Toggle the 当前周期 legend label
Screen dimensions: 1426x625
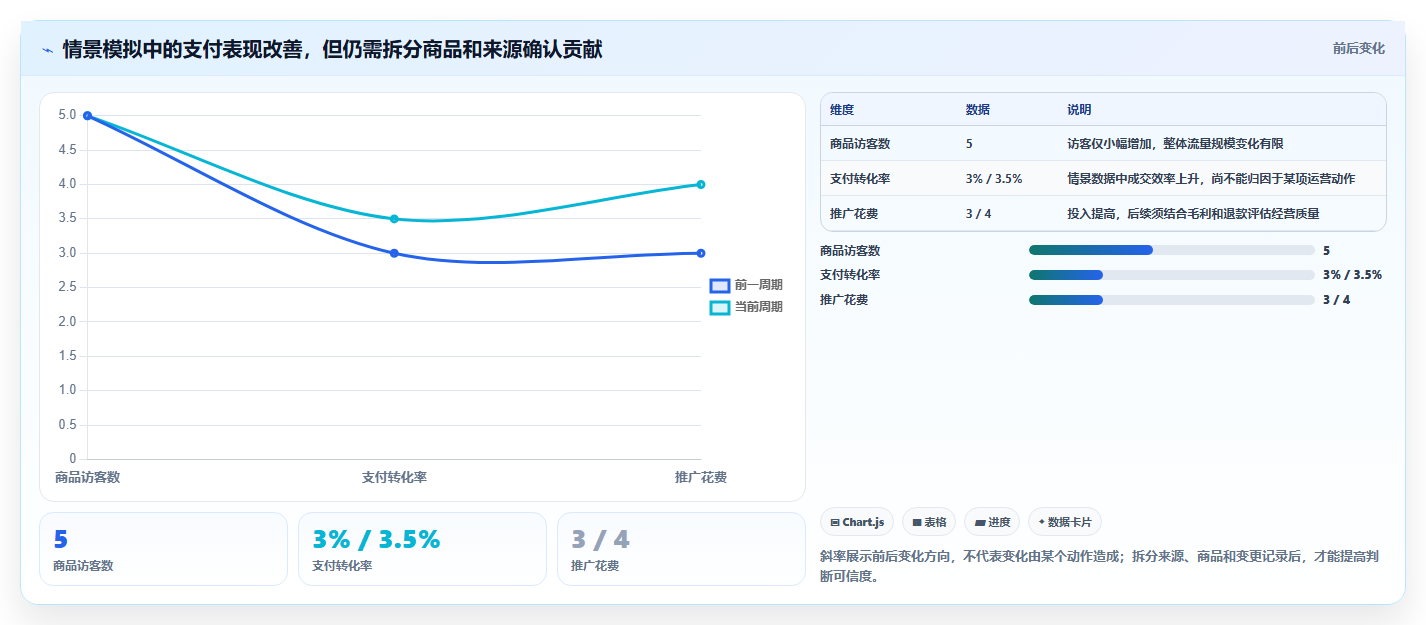(759, 307)
